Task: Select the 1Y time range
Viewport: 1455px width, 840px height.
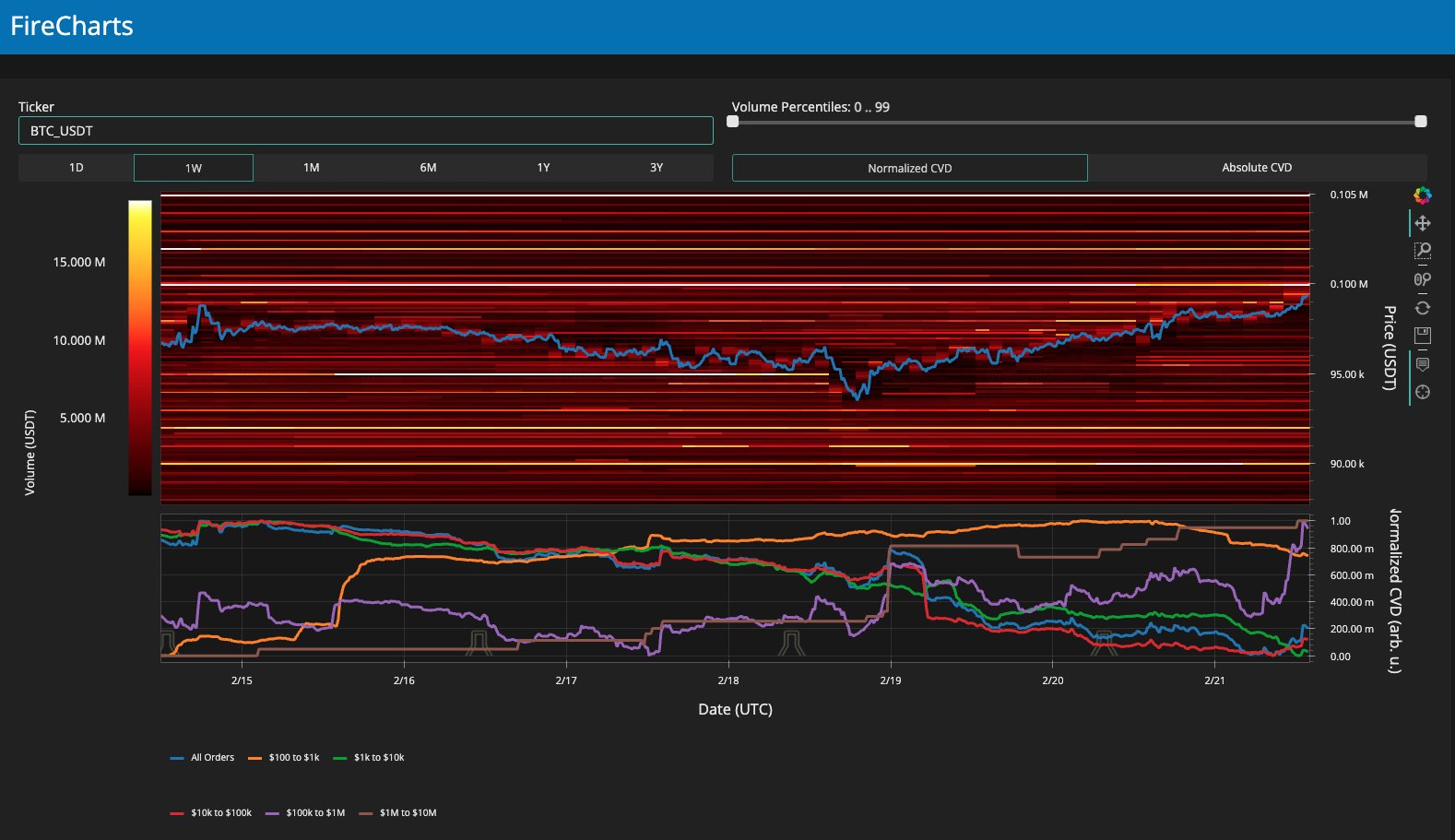Action: pyautogui.click(x=543, y=168)
